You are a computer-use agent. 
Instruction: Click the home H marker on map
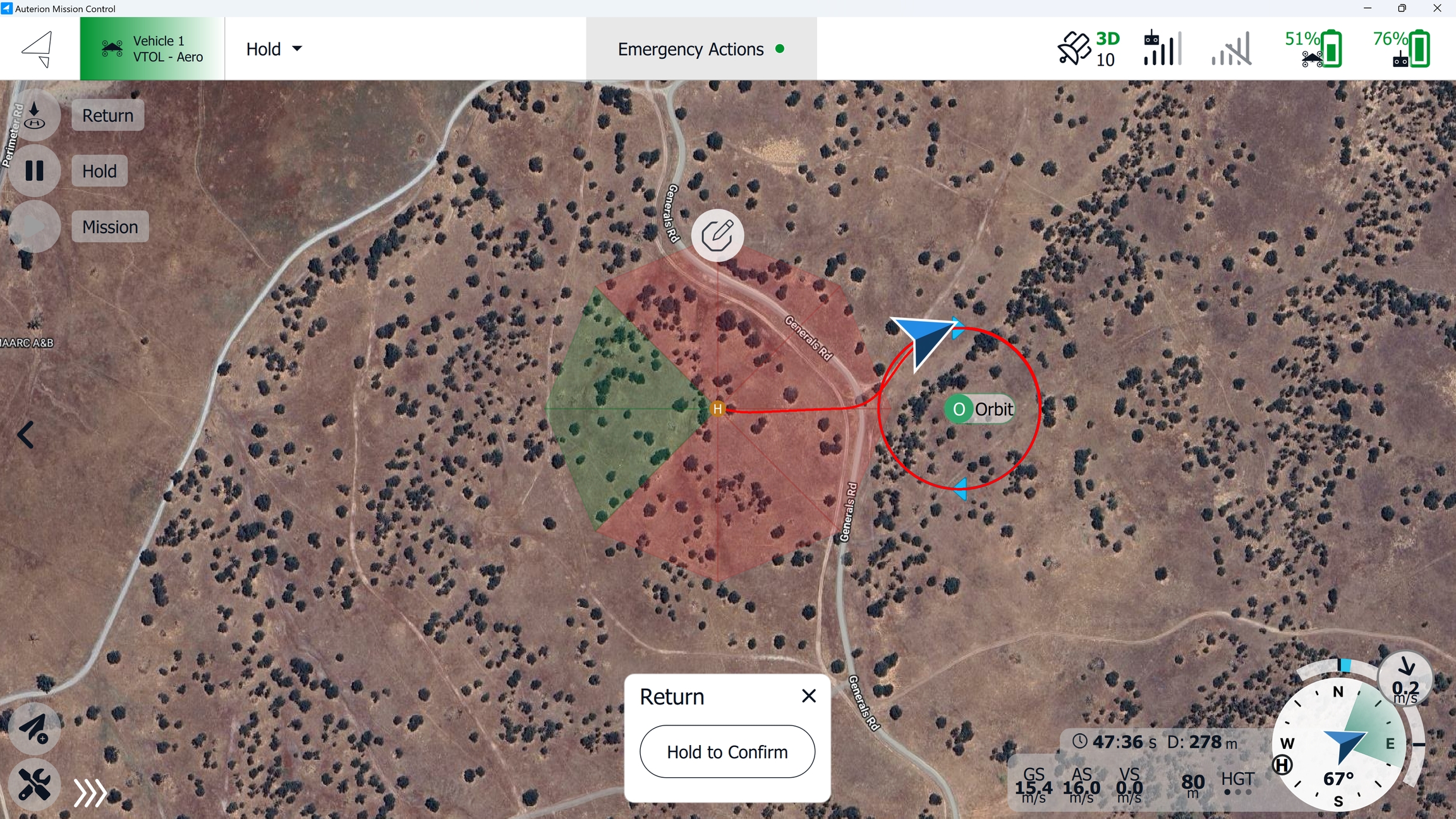(x=717, y=409)
